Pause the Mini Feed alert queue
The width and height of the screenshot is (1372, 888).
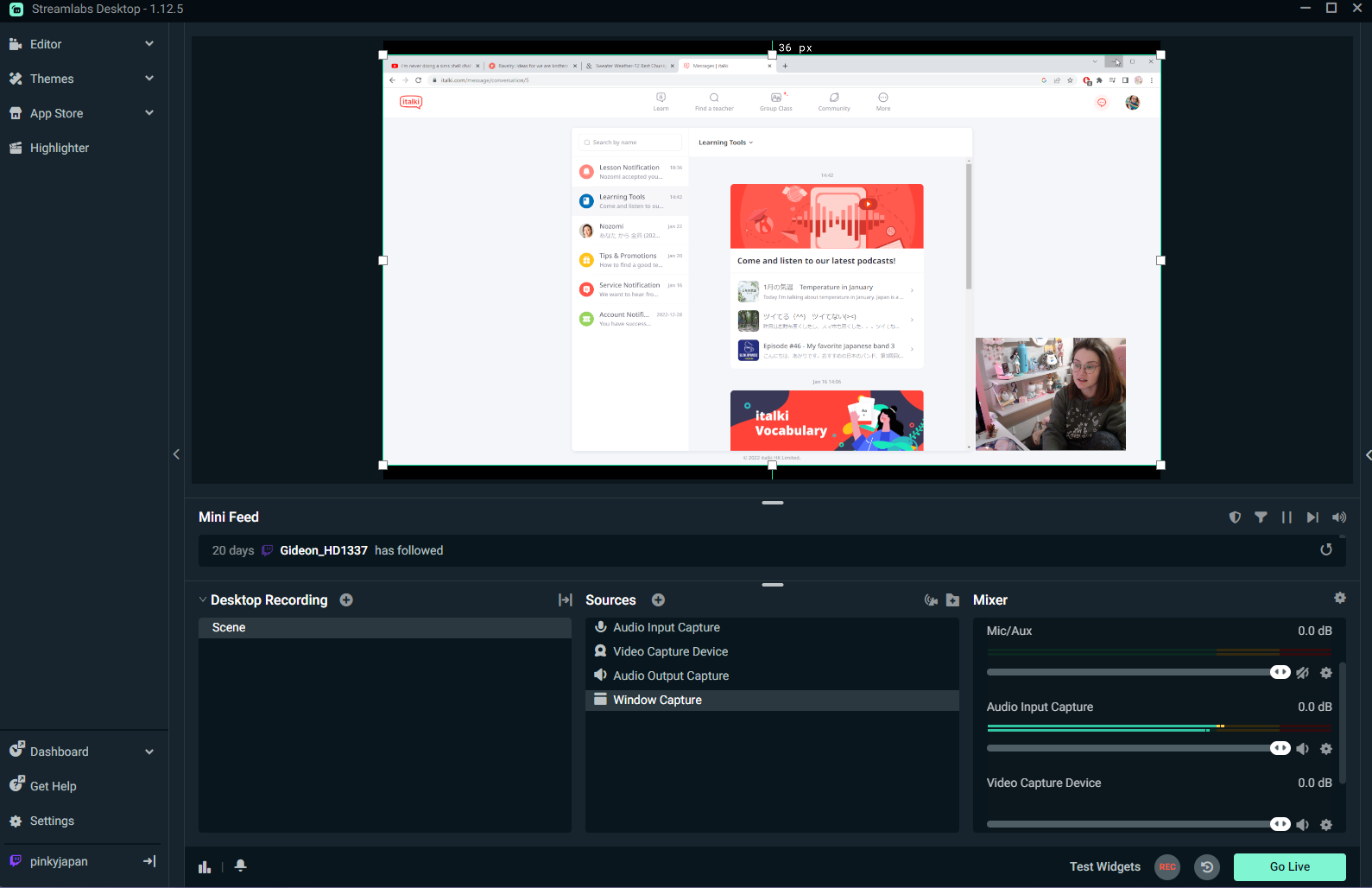[x=1287, y=517]
